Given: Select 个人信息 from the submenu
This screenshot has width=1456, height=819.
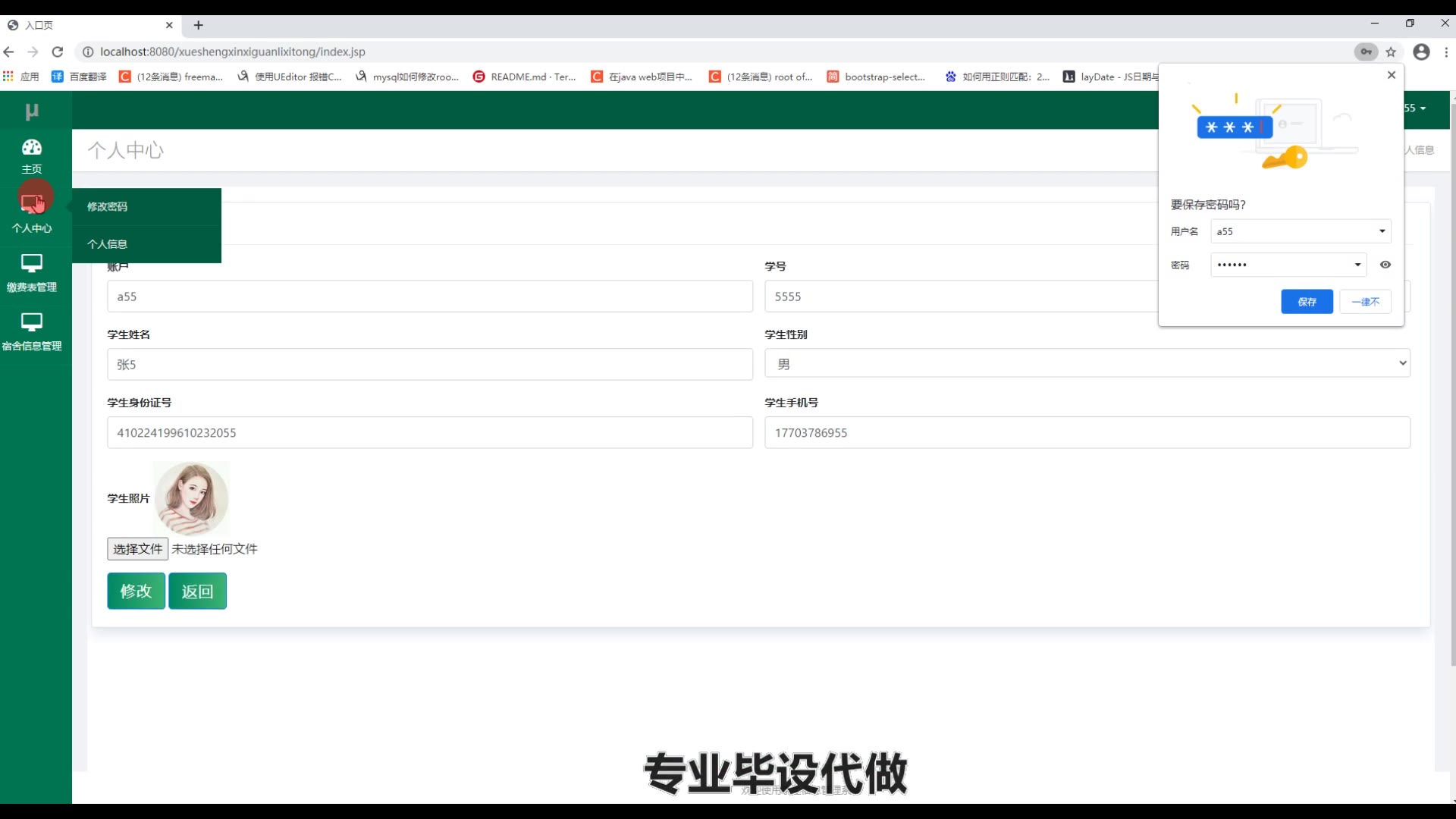Looking at the screenshot, I should [x=107, y=244].
